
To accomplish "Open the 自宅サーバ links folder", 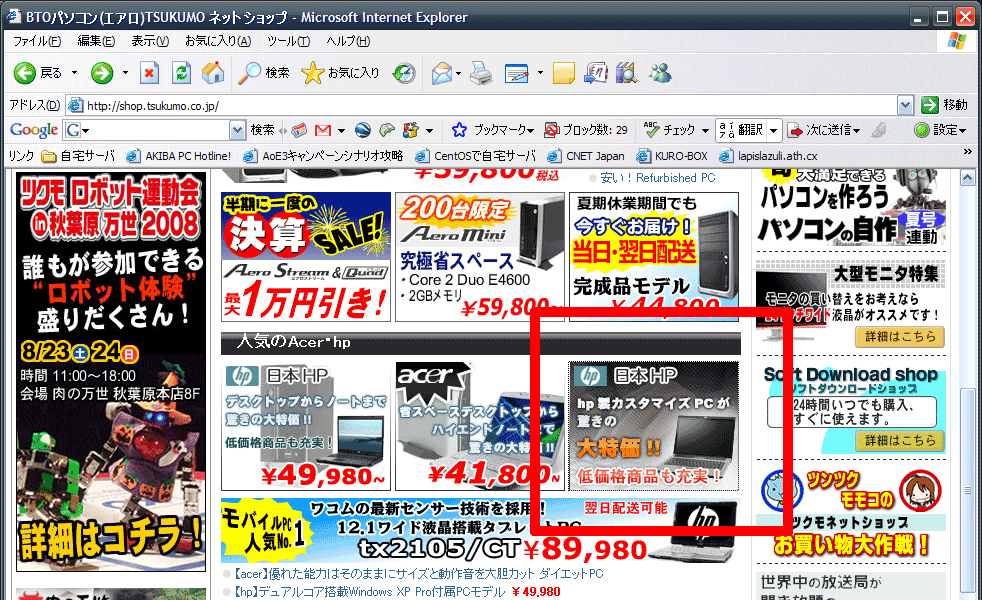I will point(78,156).
